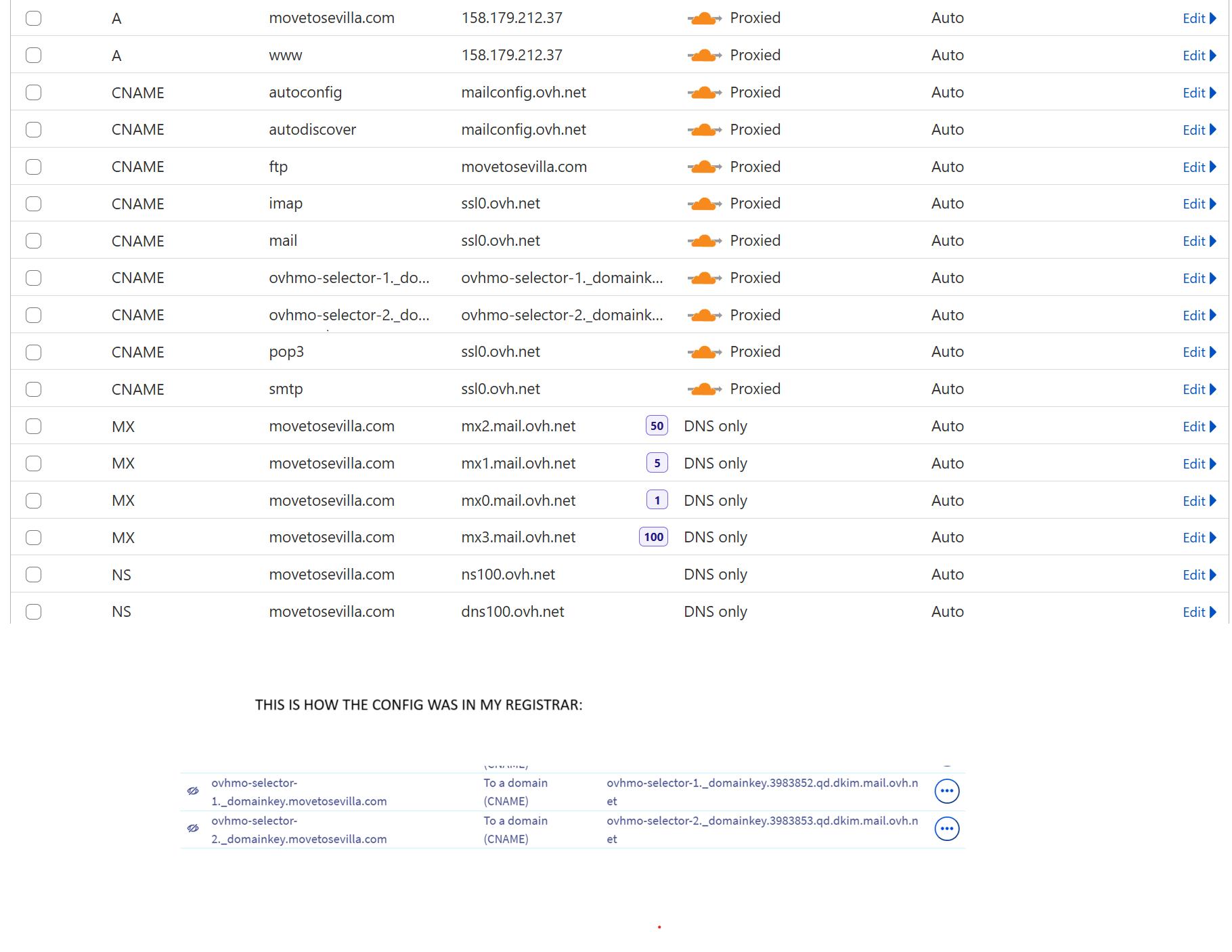Check the autodiscover CNAME row checkbox

[33, 130]
